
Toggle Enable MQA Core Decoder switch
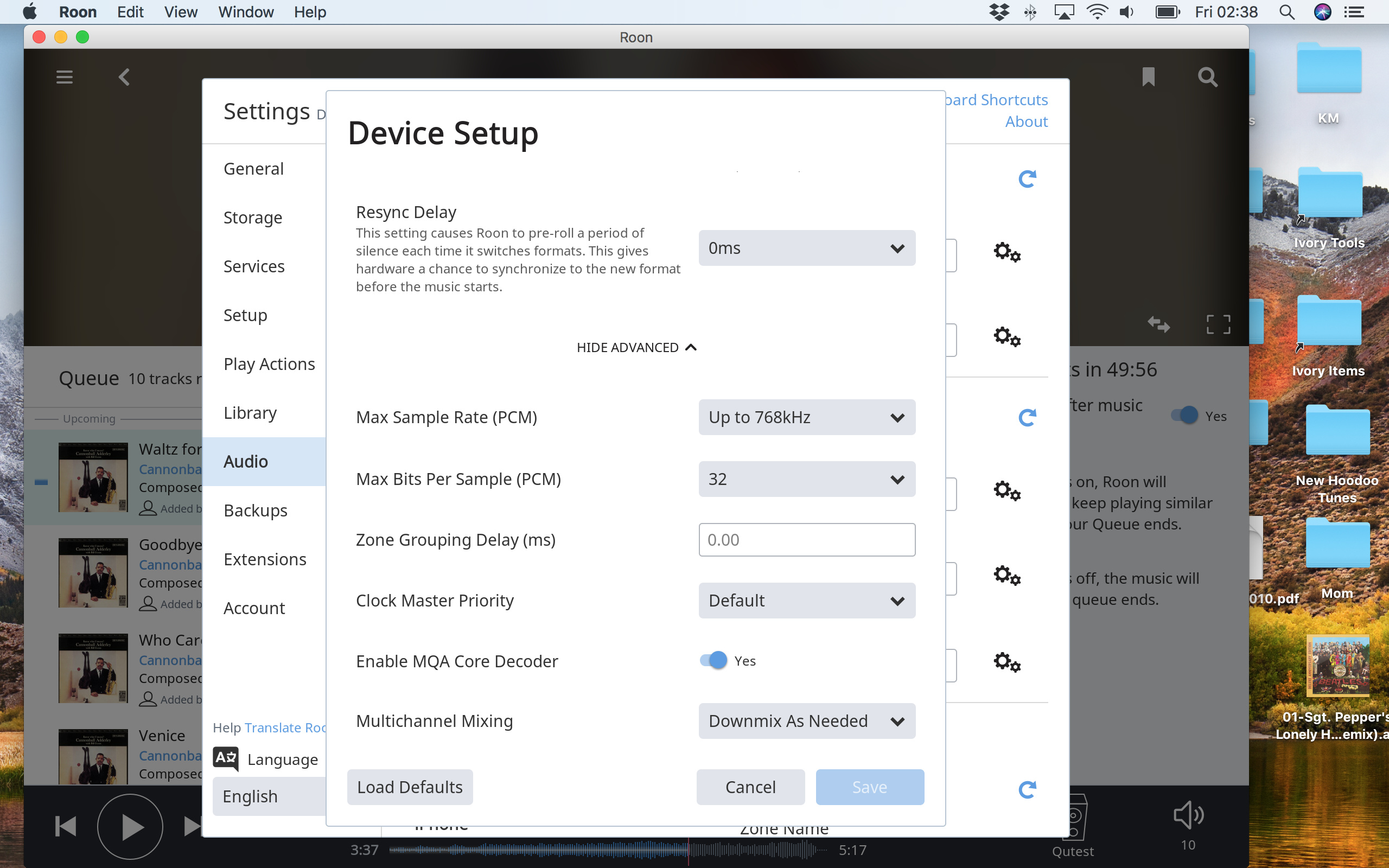[713, 661]
